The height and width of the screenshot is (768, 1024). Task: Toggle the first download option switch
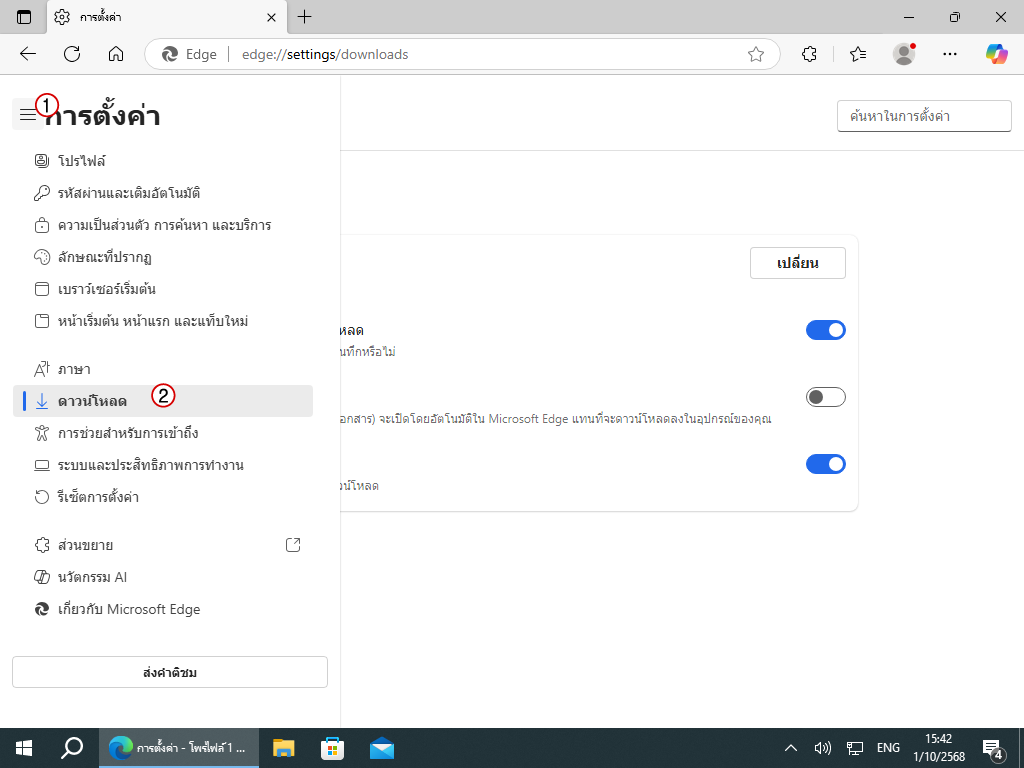(x=825, y=330)
